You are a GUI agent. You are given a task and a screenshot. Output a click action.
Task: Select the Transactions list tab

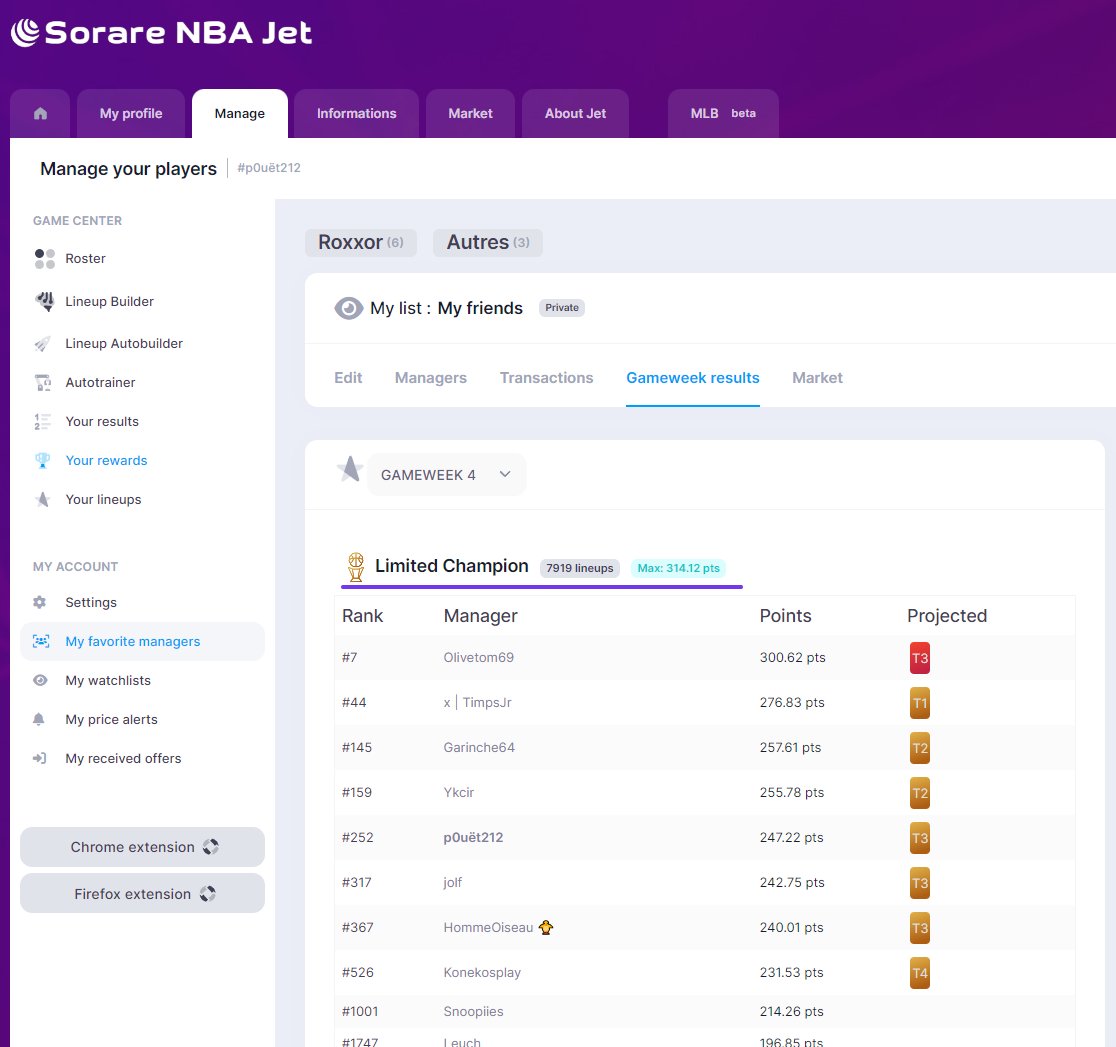[547, 378]
